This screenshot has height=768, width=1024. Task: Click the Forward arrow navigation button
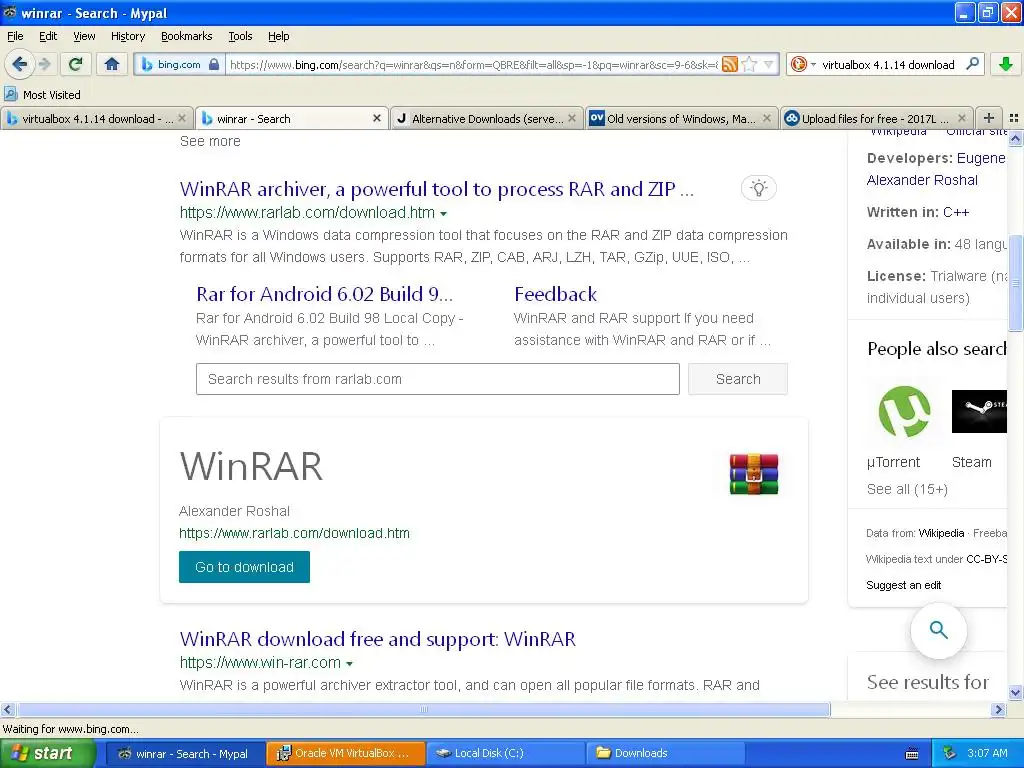click(44, 64)
